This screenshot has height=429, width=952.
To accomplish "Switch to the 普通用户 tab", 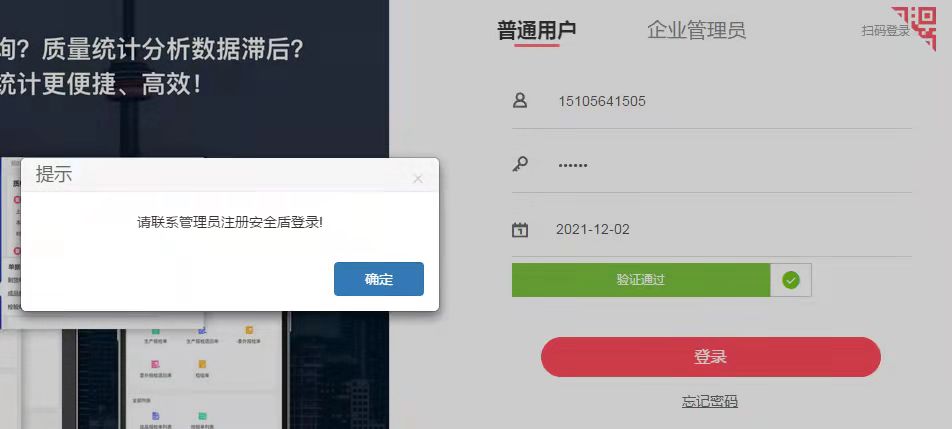I will pyautogui.click(x=537, y=30).
